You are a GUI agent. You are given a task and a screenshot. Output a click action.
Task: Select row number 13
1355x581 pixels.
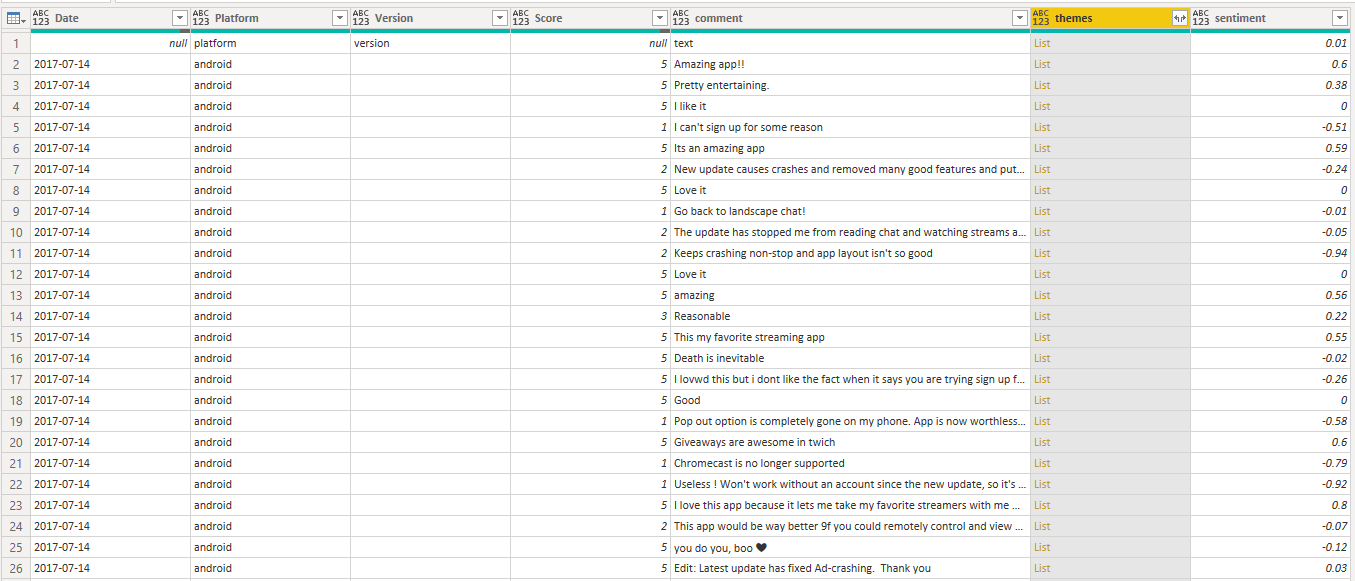pyautogui.click(x=15, y=295)
